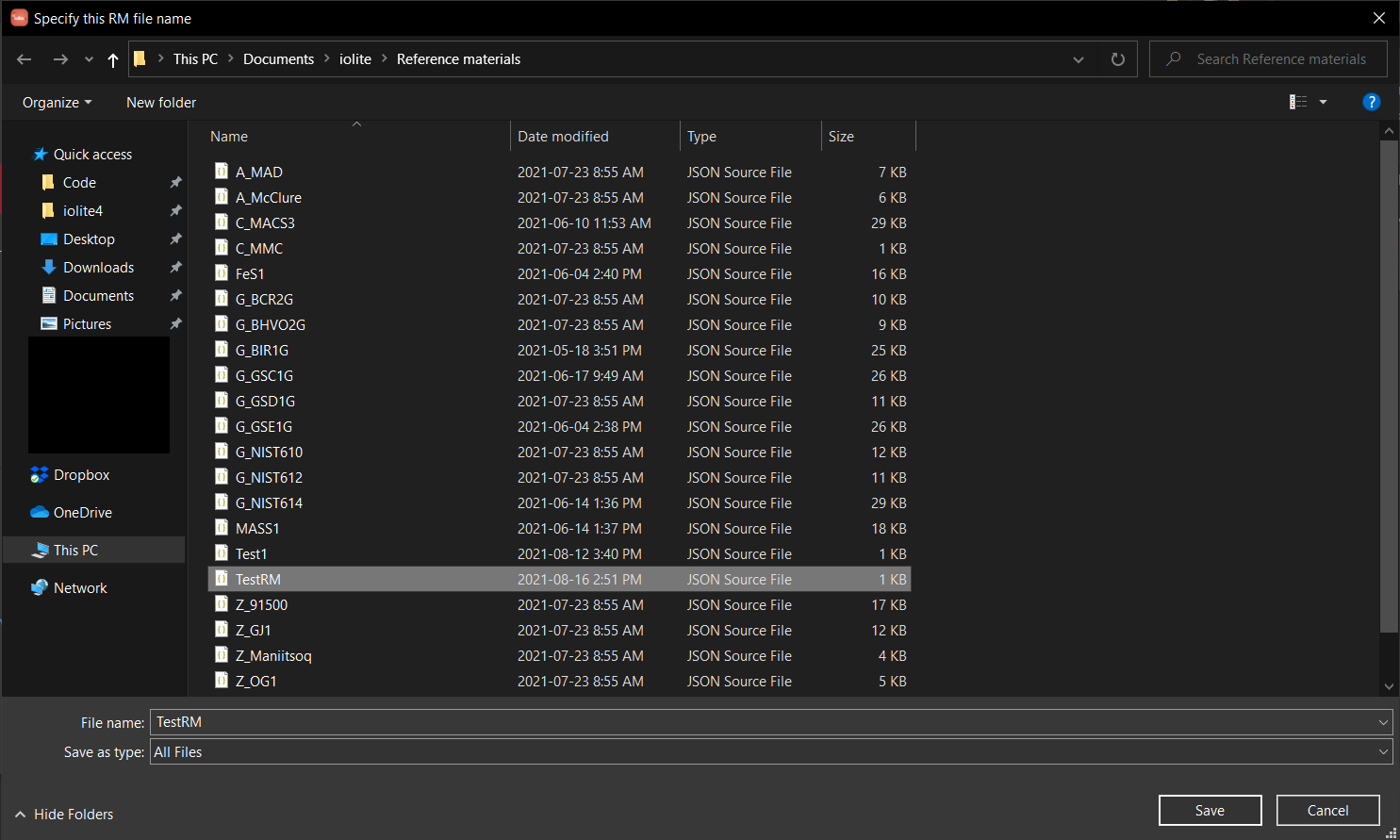This screenshot has width=1400, height=840.
Task: Go forward using the forward arrow
Action: point(60,59)
